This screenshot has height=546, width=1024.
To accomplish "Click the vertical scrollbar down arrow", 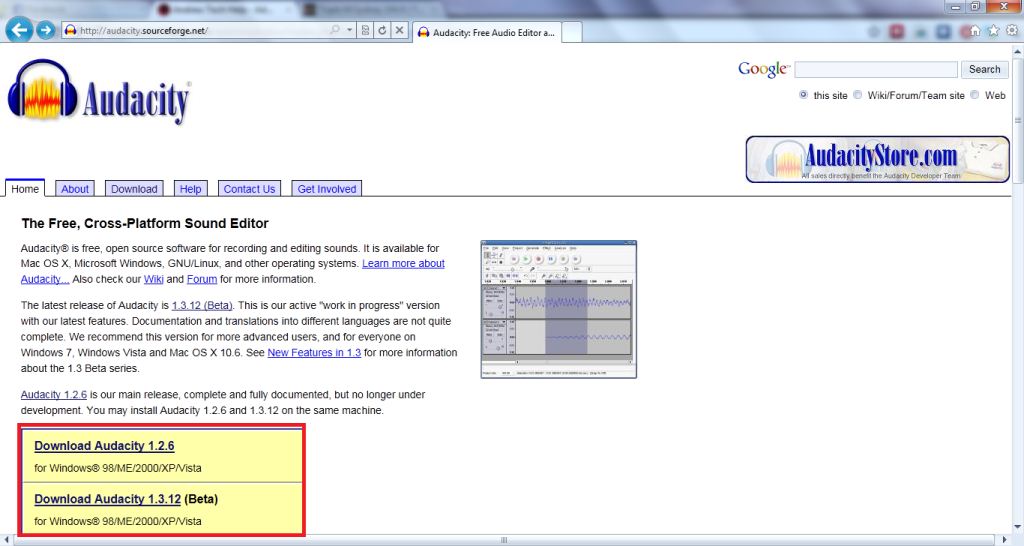I will pos(1017,528).
